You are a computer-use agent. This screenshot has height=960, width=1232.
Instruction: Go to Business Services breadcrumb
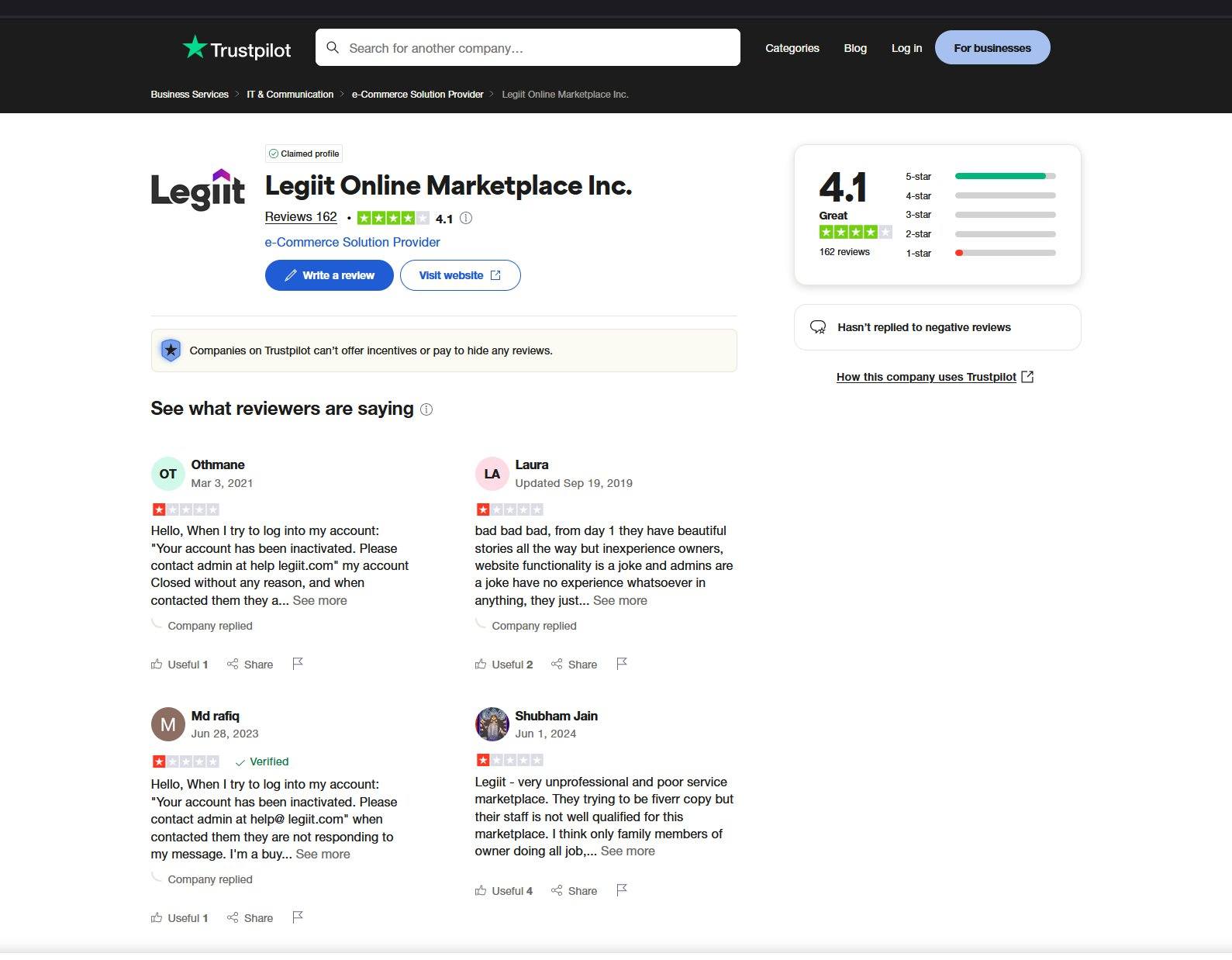189,94
